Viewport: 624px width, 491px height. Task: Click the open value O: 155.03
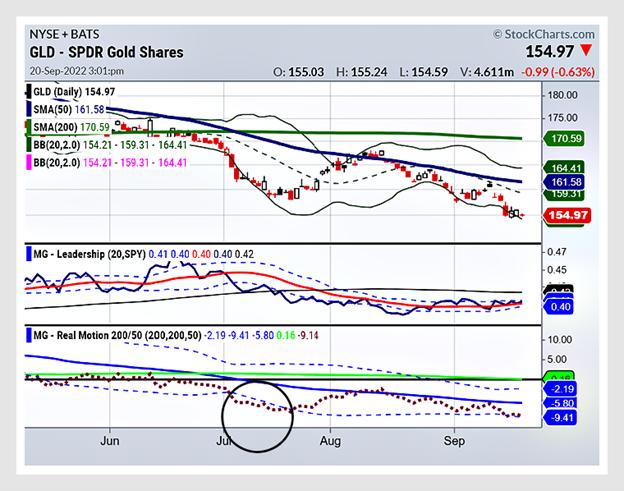pos(298,72)
